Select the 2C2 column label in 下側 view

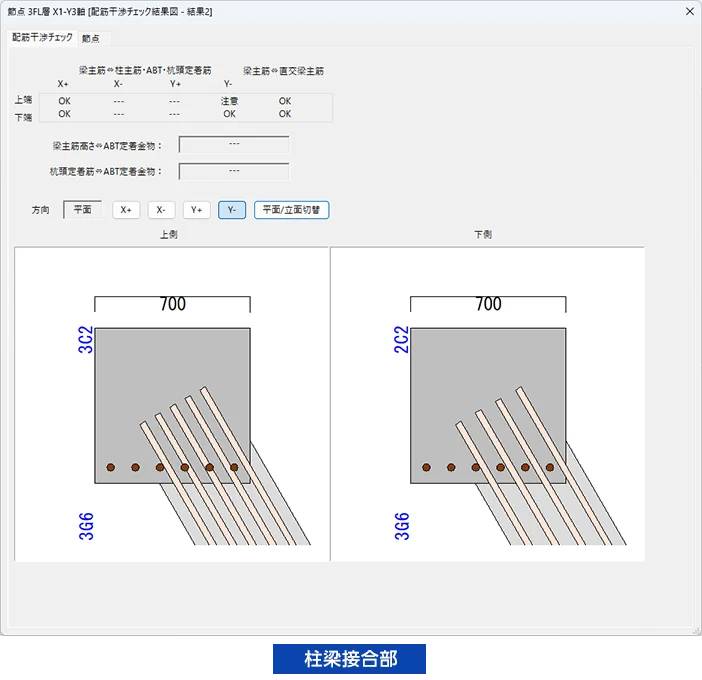(402, 339)
